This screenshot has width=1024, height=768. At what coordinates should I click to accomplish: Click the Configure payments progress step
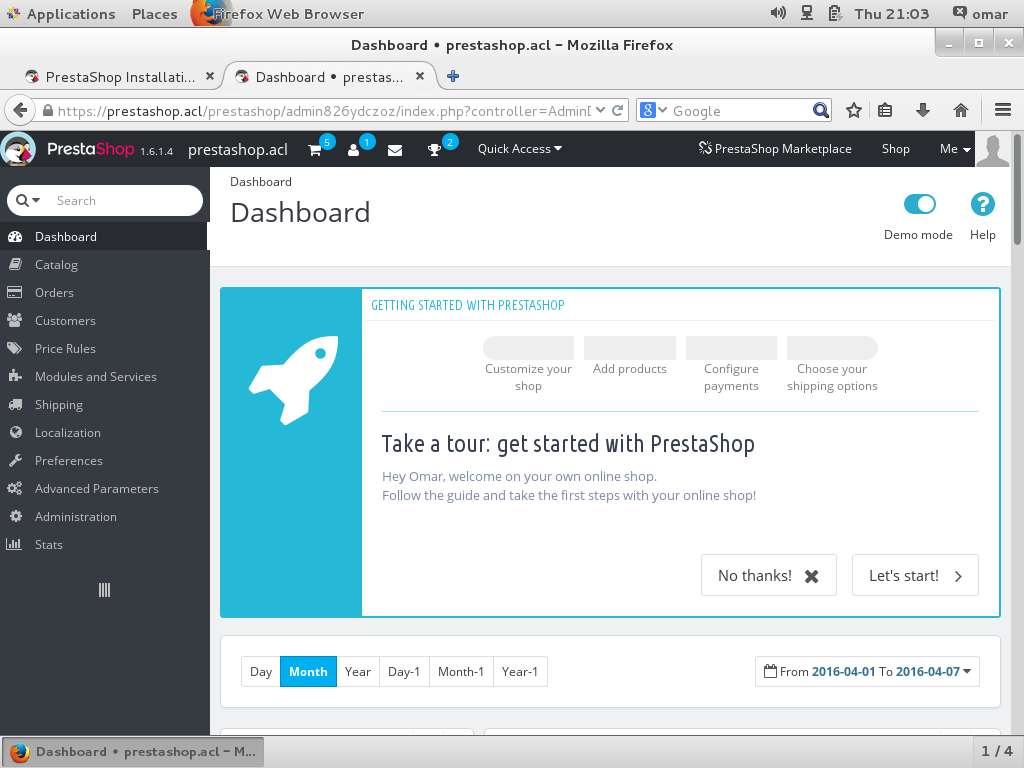point(731,364)
